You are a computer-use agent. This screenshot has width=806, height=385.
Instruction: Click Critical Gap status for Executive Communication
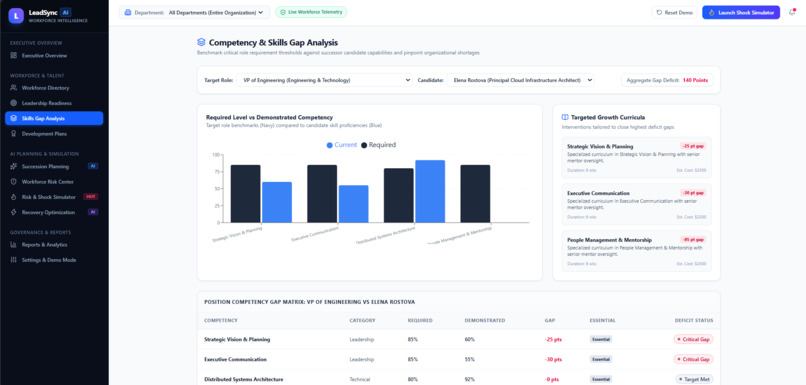(693, 359)
